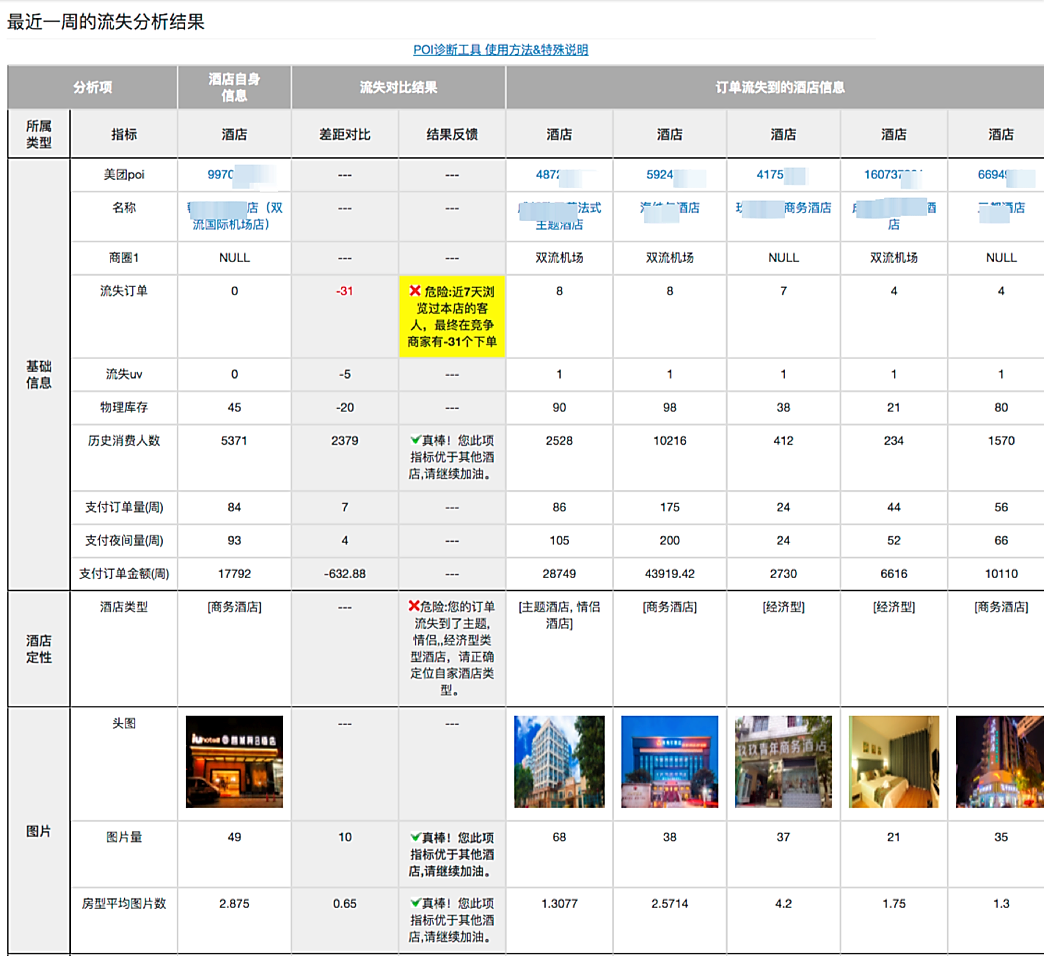Open the blue-lit hotel building 头图 thumbnail
1044x956 pixels.
tap(669, 761)
